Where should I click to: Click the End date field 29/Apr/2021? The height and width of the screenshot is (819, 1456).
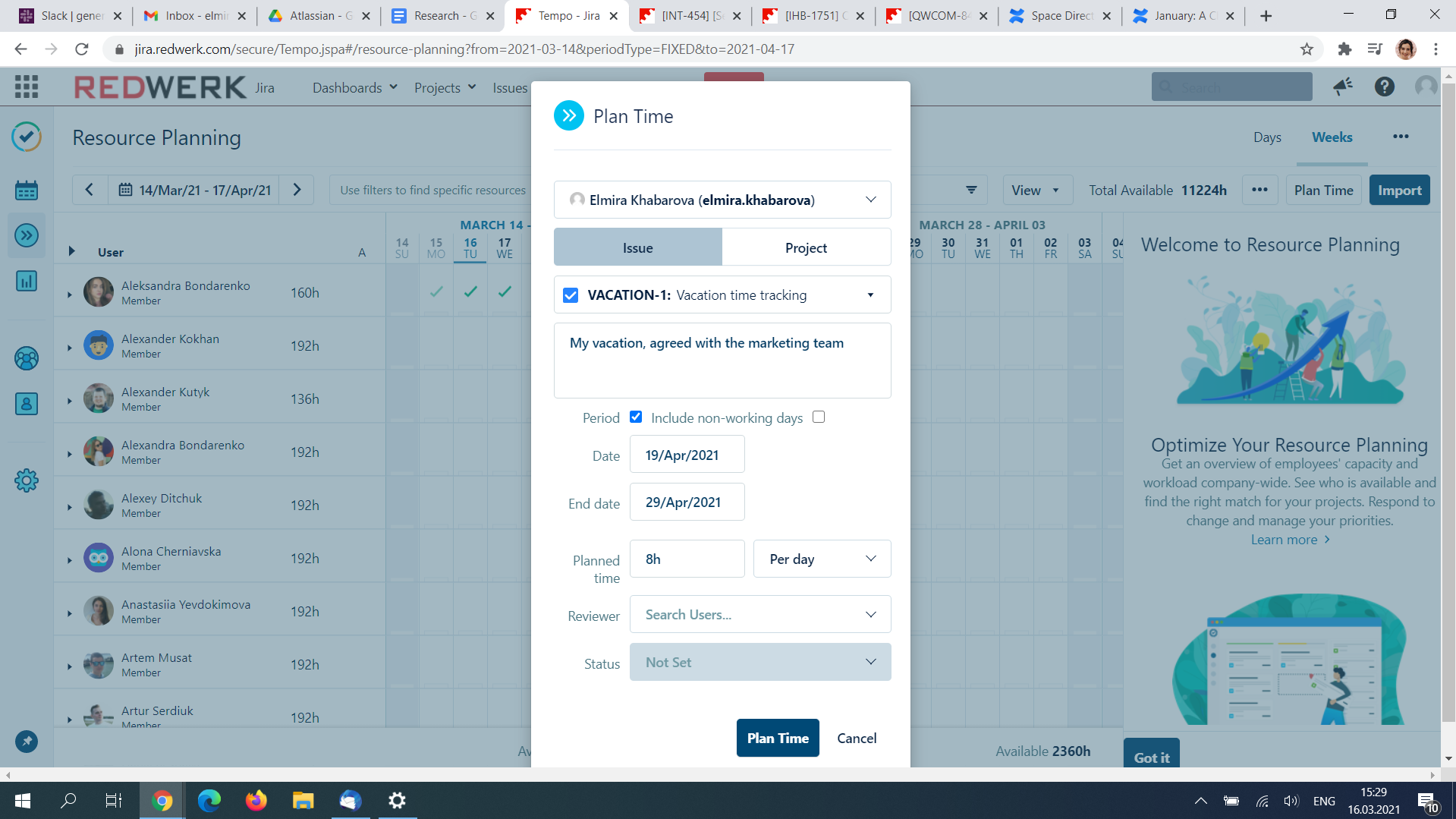click(687, 502)
